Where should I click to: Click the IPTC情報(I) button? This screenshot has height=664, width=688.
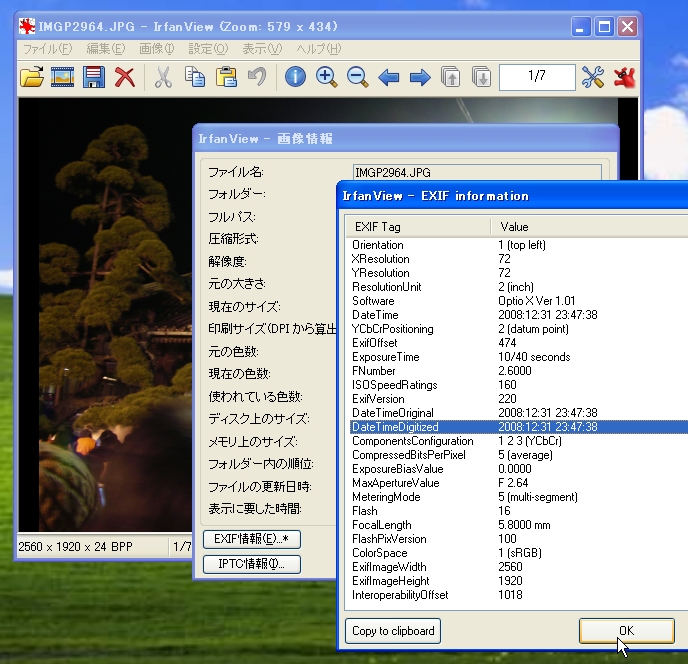tap(251, 564)
